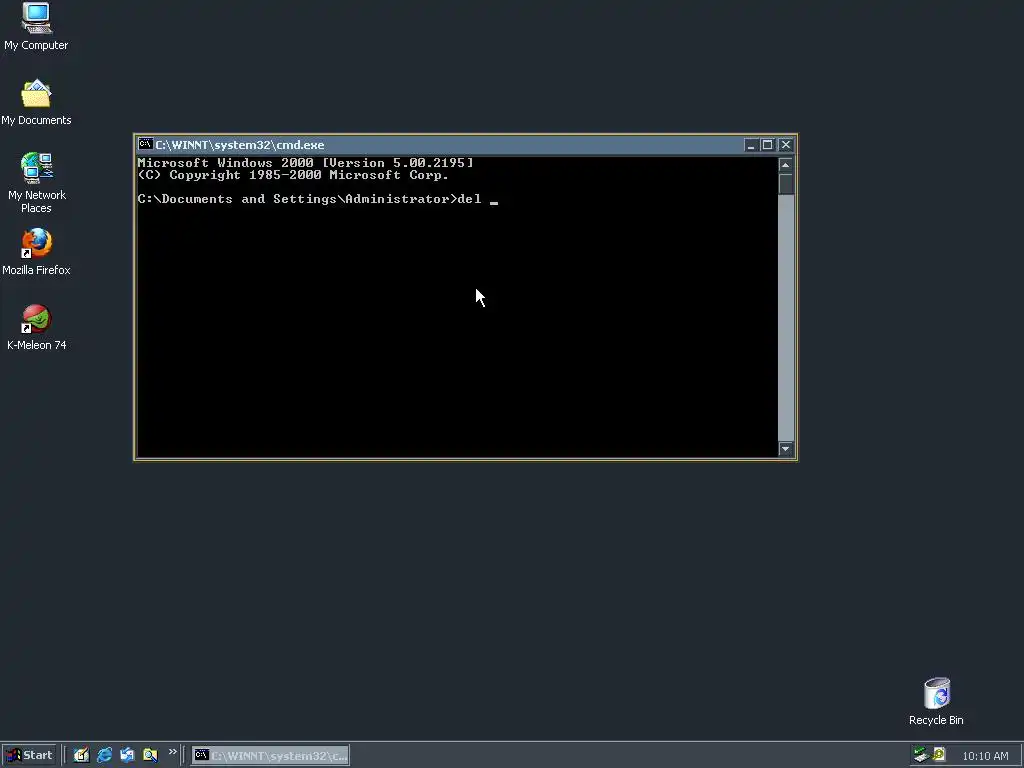Minimize the cmd.exe window
1024x768 pixels.
click(x=750, y=145)
